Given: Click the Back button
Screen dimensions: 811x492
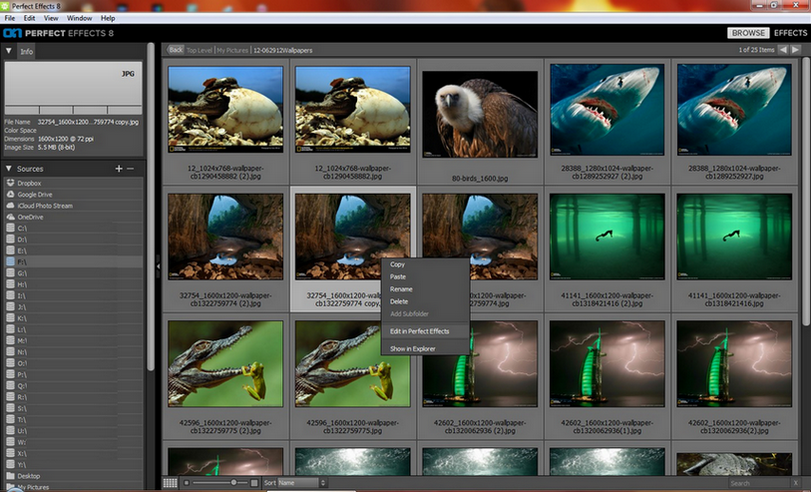Looking at the screenshot, I should coord(175,50).
